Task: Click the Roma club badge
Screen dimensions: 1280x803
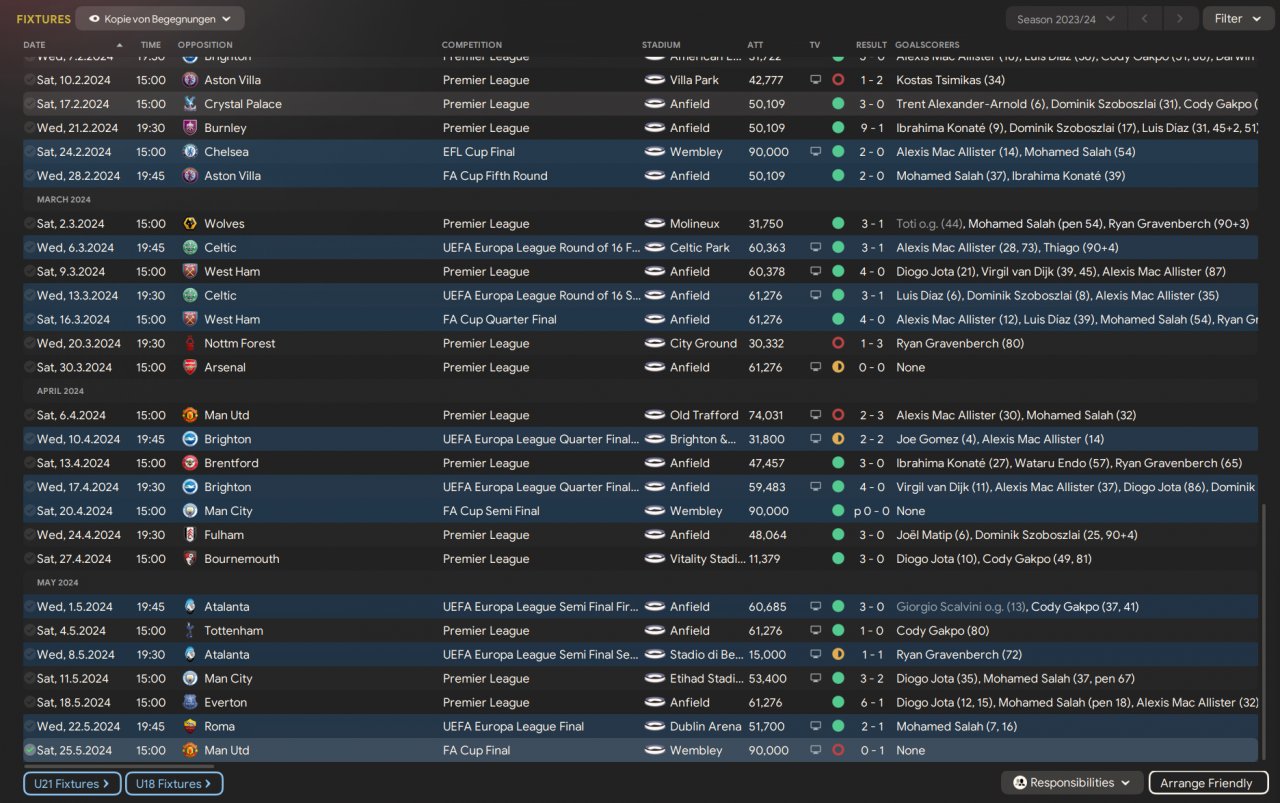Action: coord(190,727)
